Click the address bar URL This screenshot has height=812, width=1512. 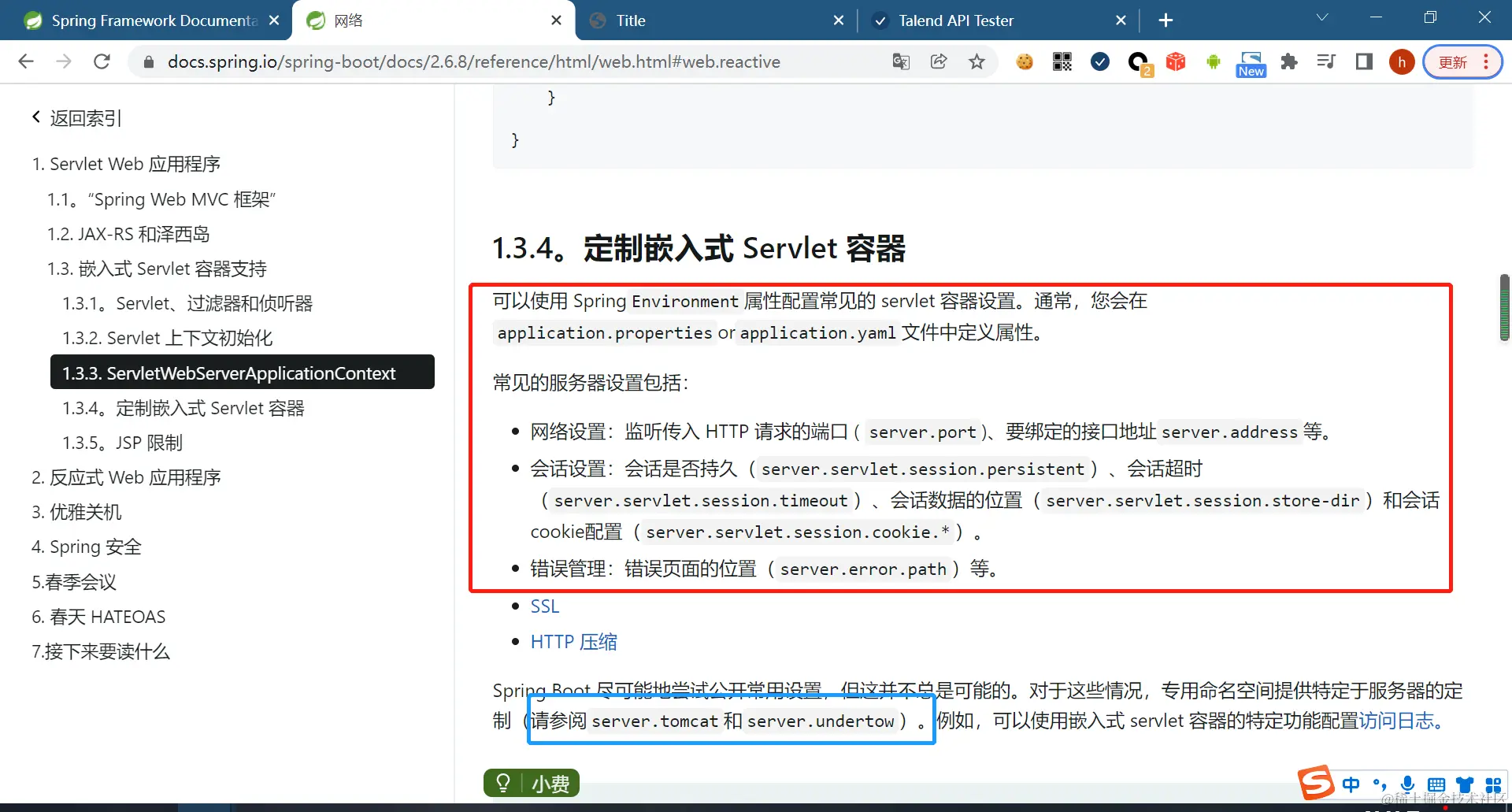point(473,61)
